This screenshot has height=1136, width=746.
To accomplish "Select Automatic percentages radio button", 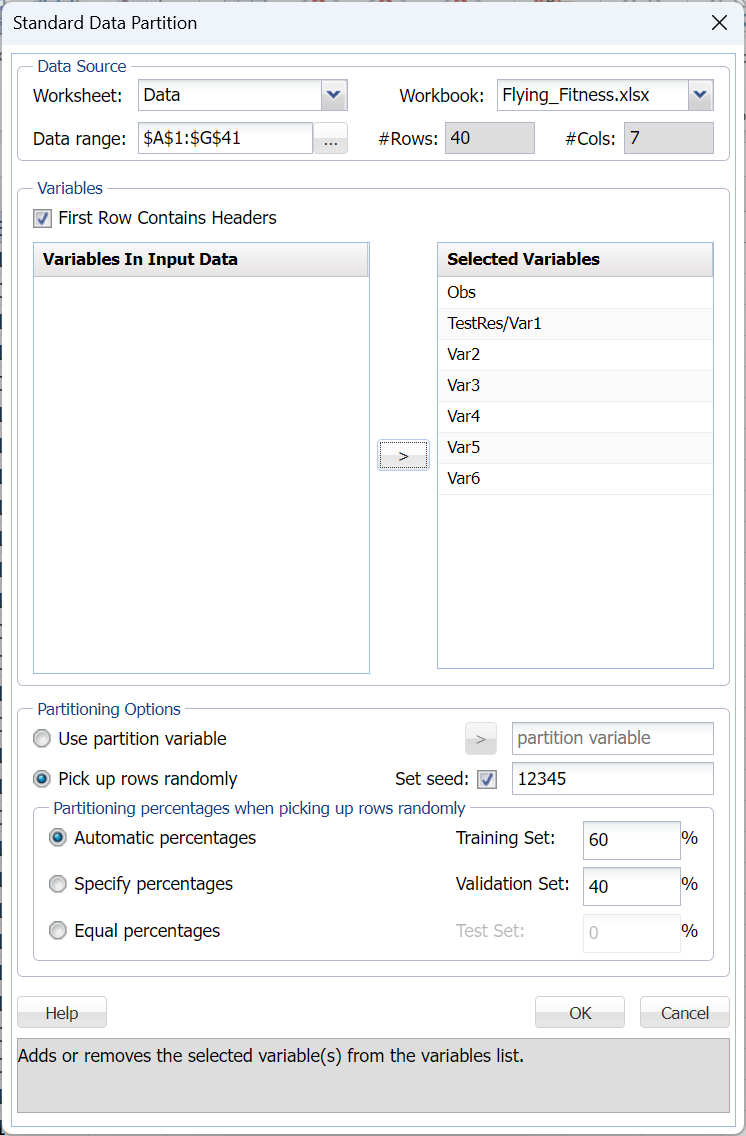I will (59, 838).
